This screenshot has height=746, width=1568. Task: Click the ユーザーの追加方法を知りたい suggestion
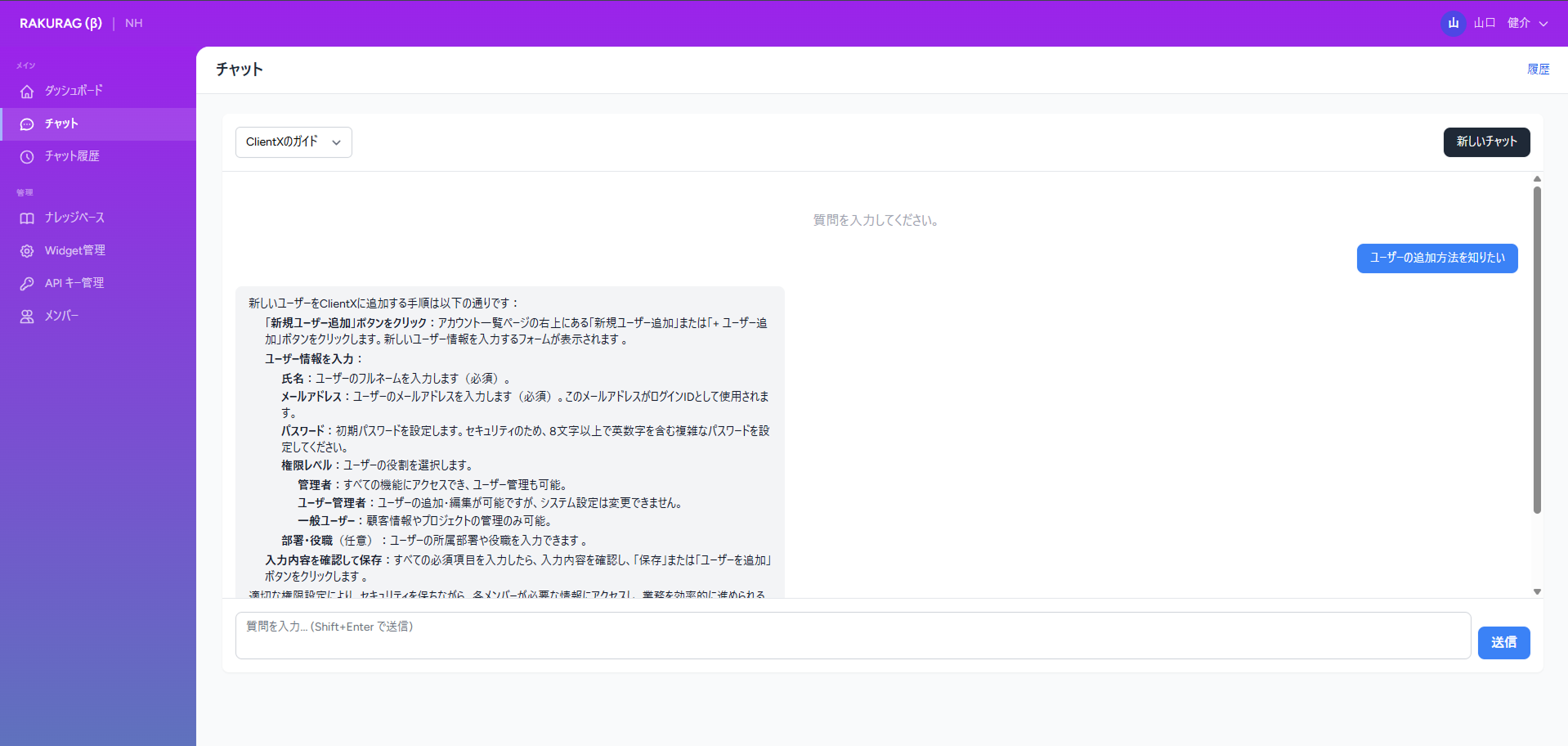(1436, 258)
